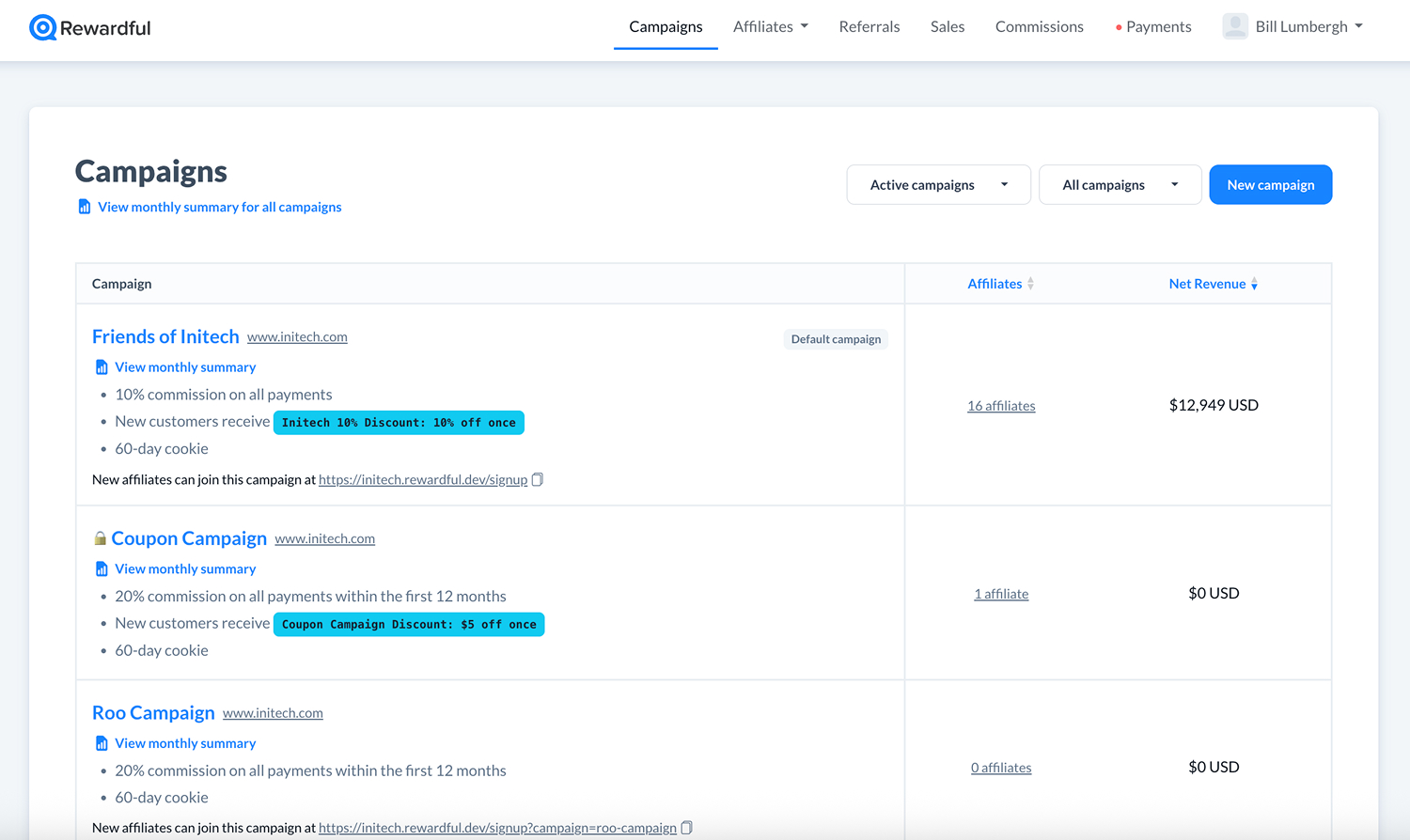Image resolution: width=1410 pixels, height=840 pixels.
Task: Open View monthly summary for all campaigns
Action: 219,207
